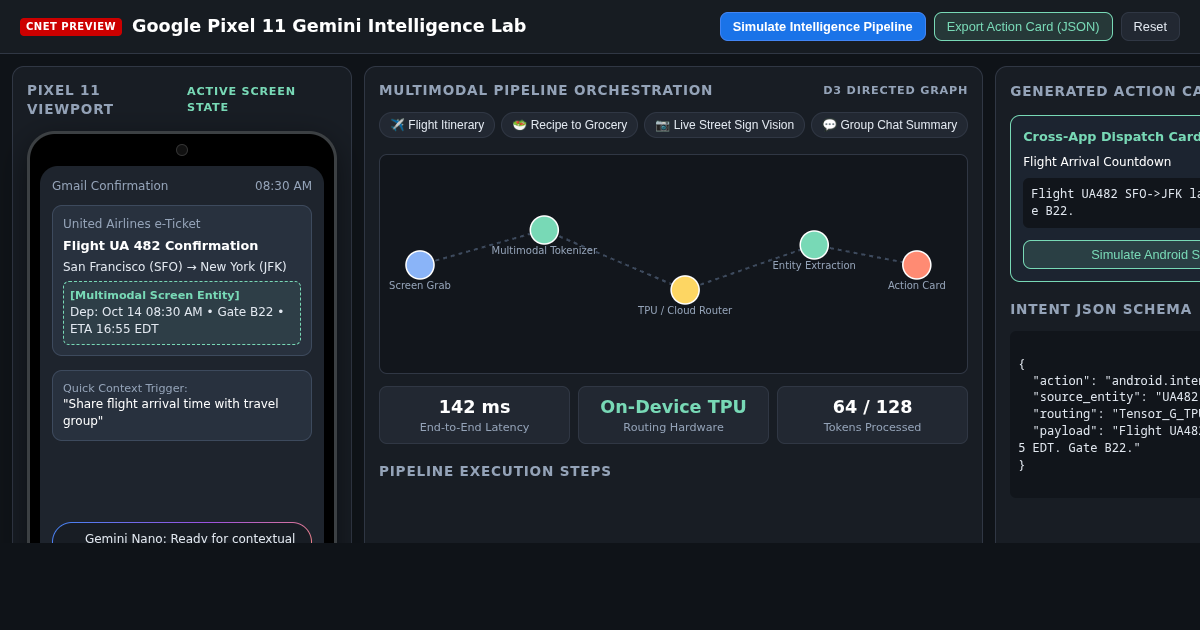Click the 08:30 AM timestamp

[283, 186]
